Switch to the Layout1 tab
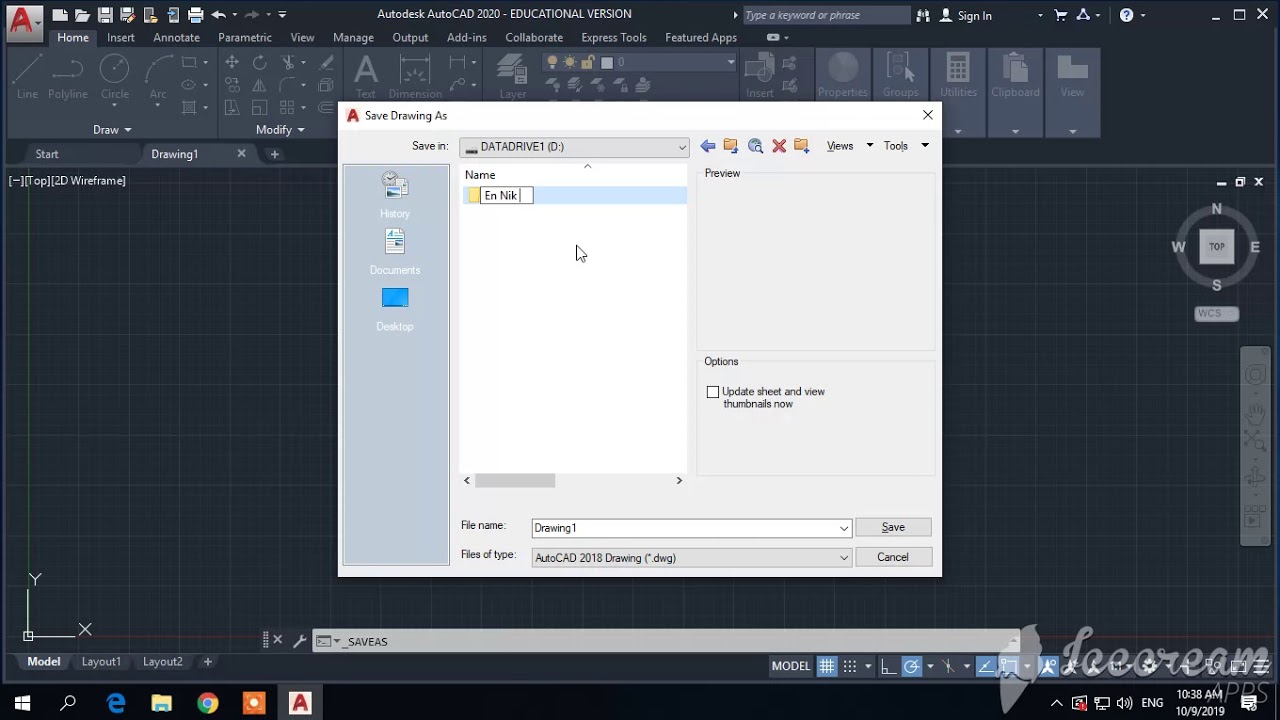Viewport: 1280px width, 720px height. coord(101,661)
